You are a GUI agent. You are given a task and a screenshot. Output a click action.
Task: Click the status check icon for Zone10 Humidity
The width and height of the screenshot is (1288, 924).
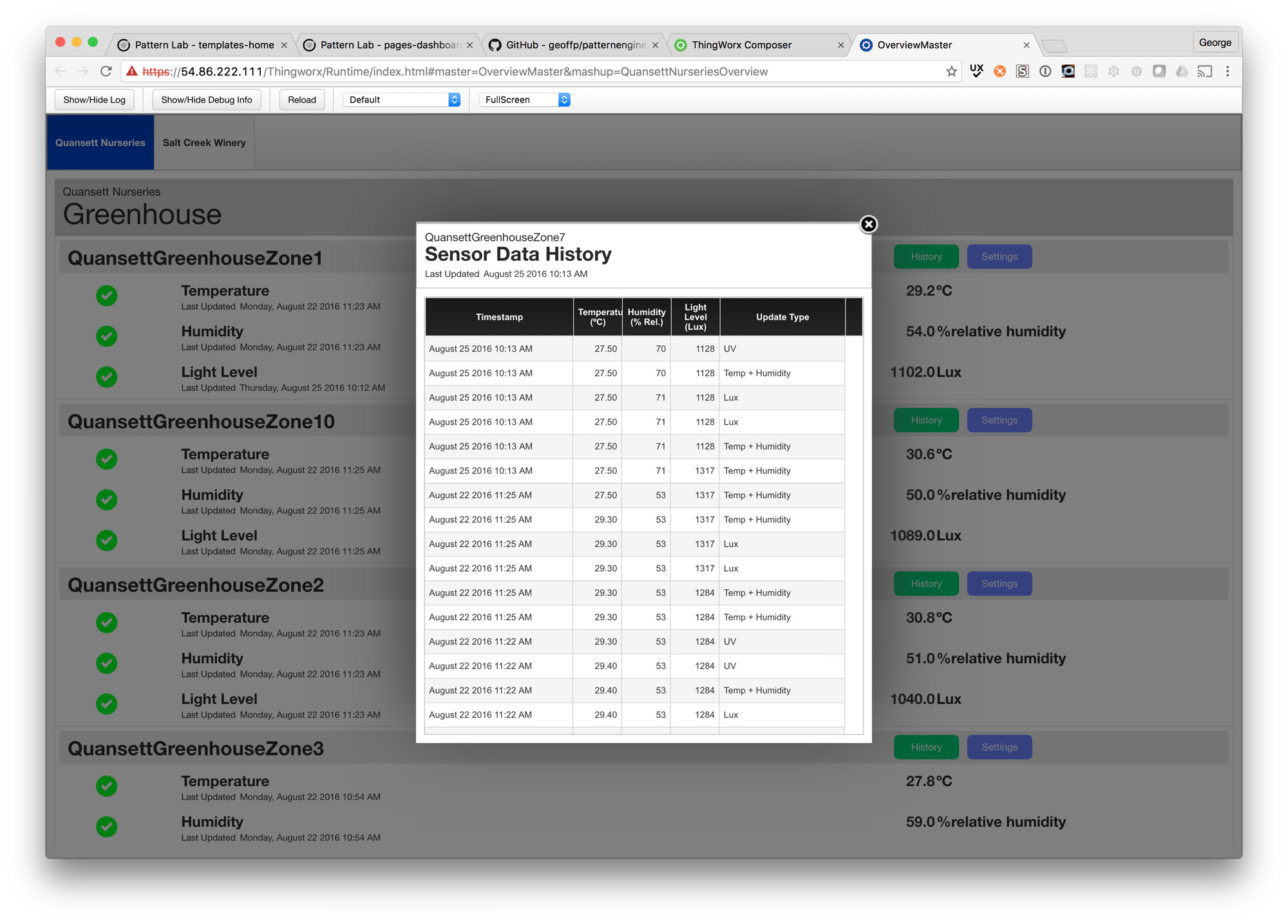[x=106, y=500]
